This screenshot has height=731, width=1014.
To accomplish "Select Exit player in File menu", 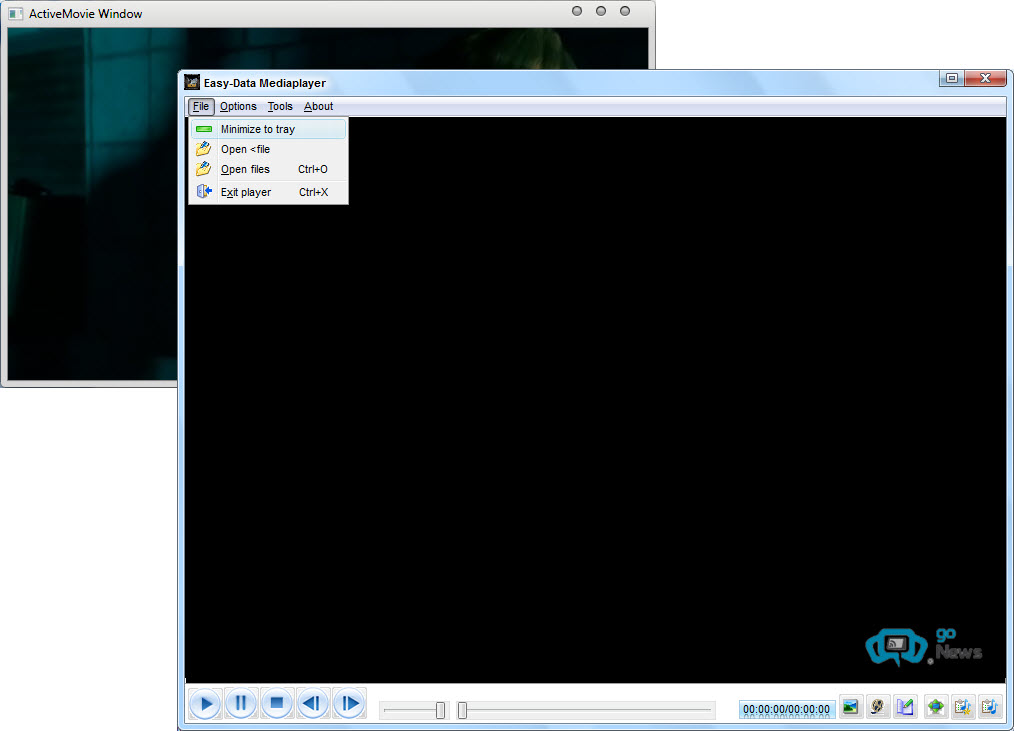I will tap(246, 192).
